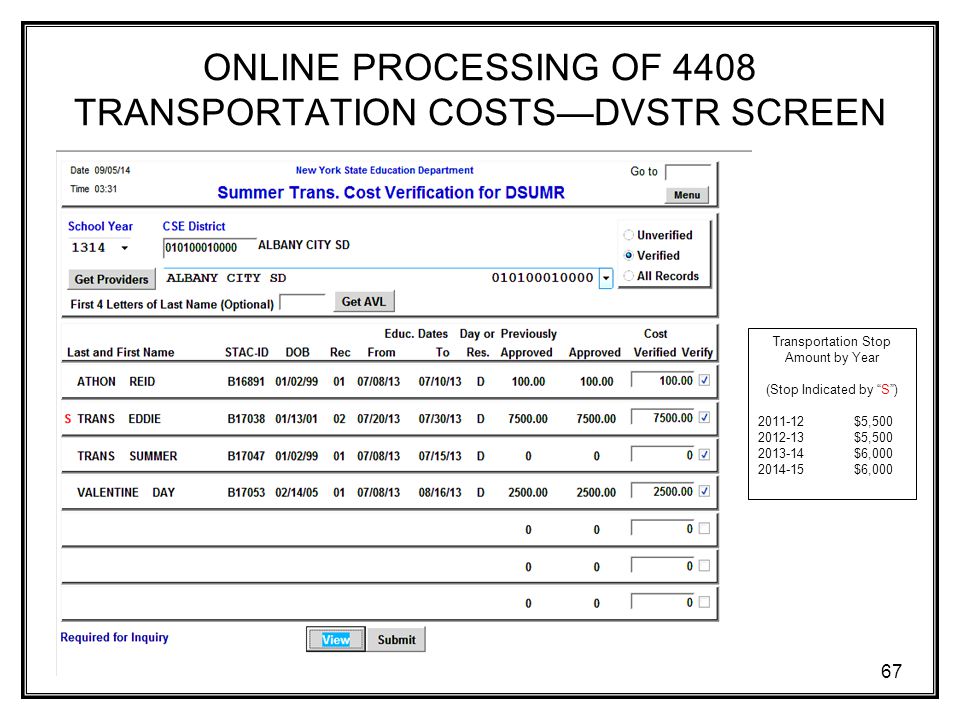Click the Get Providers button
Screen dimensions: 960x720
(111, 279)
